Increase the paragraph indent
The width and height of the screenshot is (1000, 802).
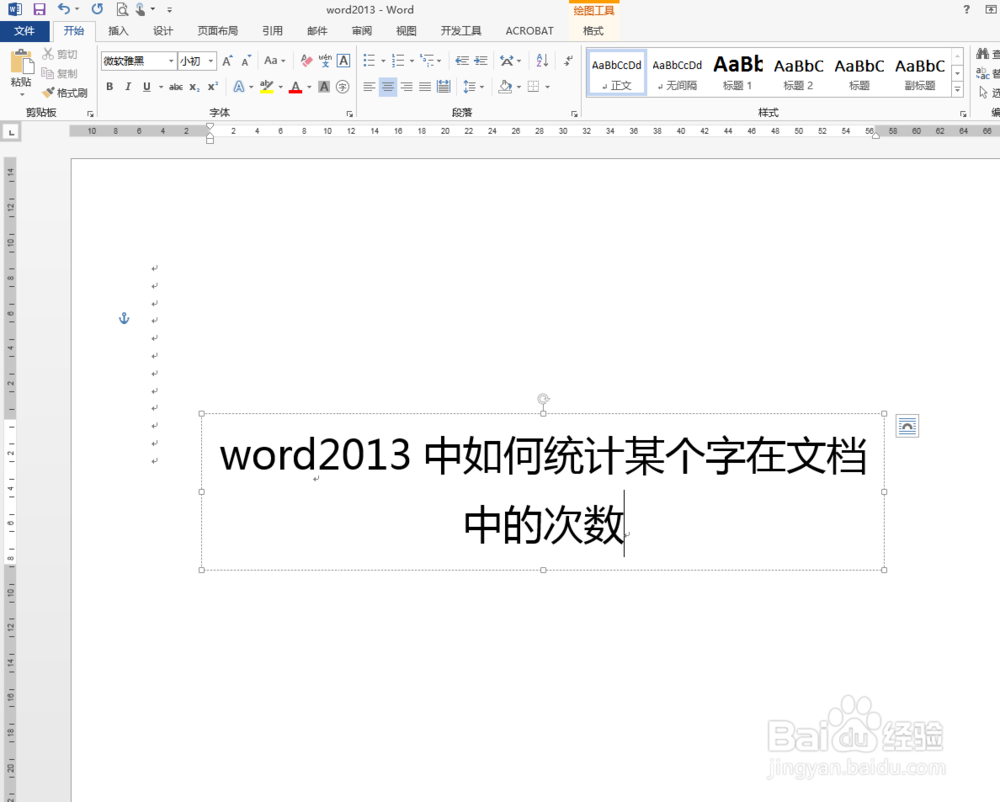481,61
